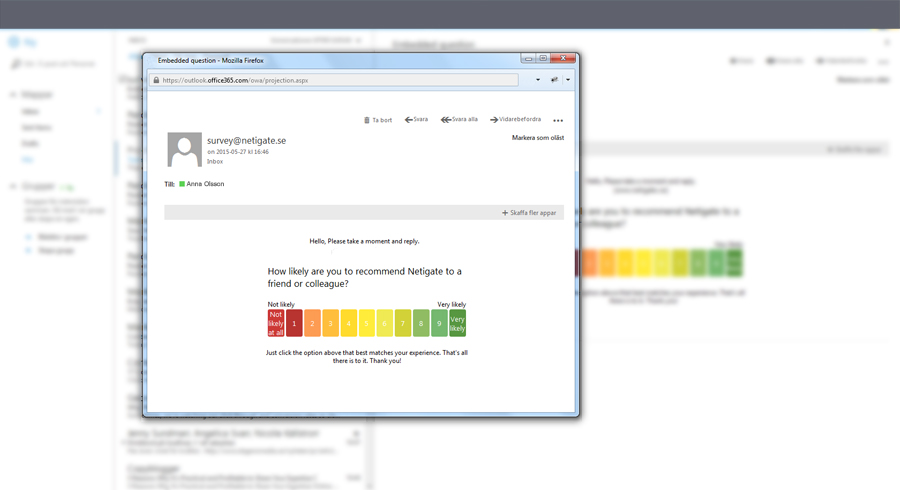
Task: Click the Inbox folder label under sender
Action: pos(215,162)
